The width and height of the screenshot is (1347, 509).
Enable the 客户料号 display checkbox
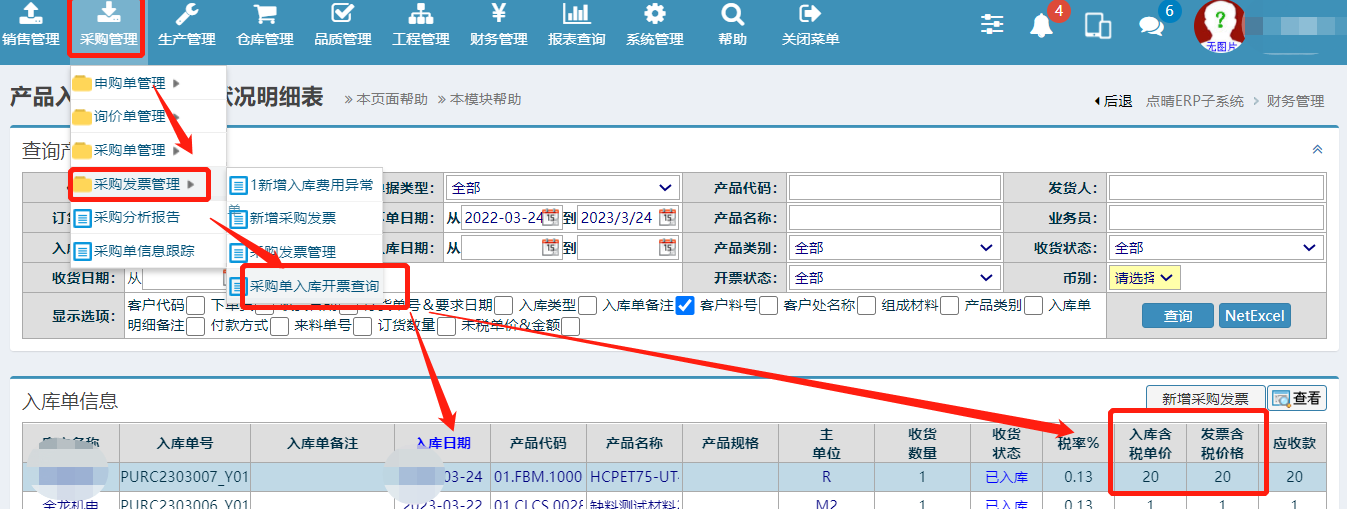(768, 306)
